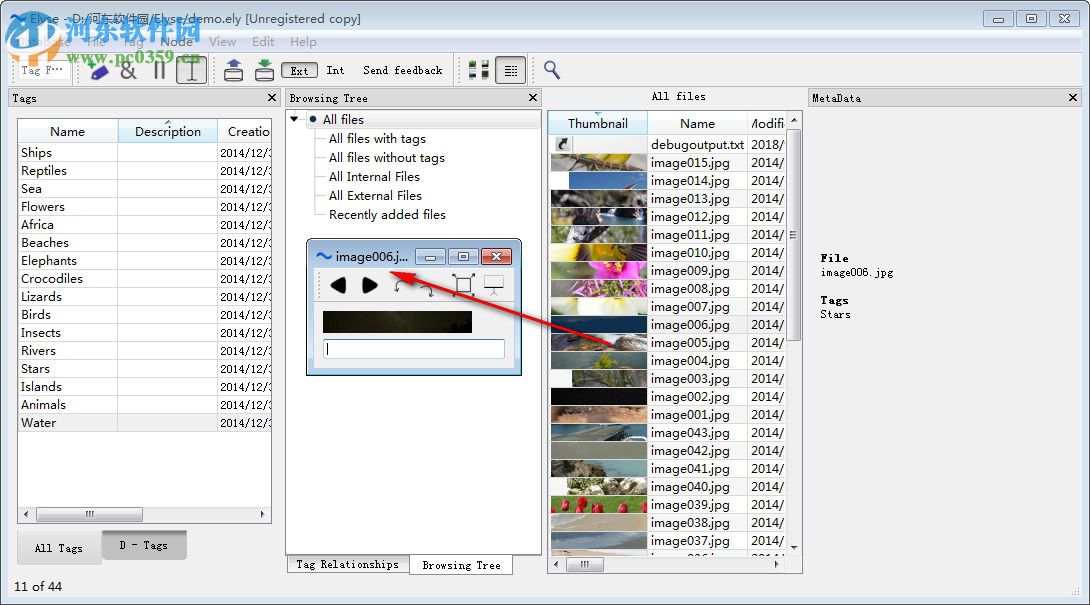Viewport: 1090px width, 605px height.
Task: Select All files without tags node
Action: [386, 158]
